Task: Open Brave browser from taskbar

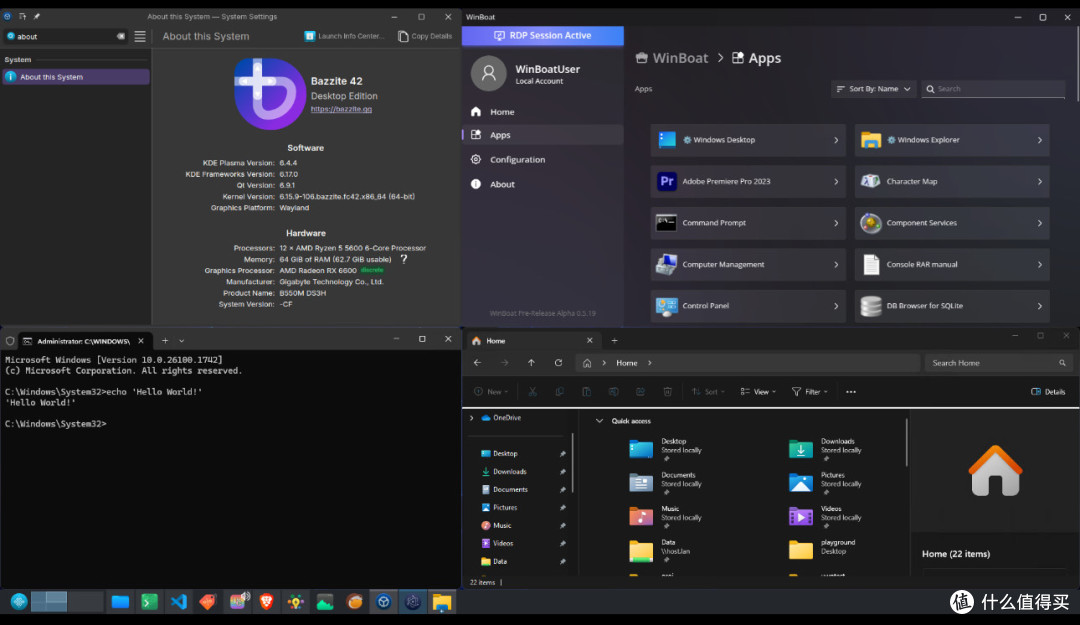Action: [267, 602]
